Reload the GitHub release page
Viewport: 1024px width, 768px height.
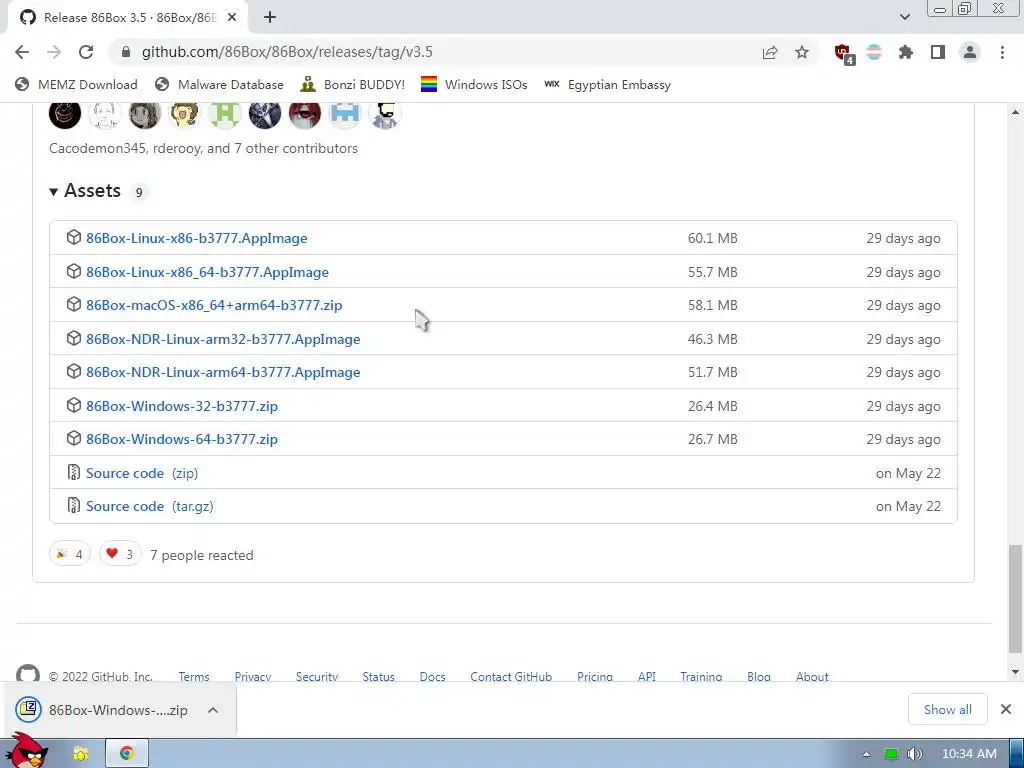click(x=86, y=52)
